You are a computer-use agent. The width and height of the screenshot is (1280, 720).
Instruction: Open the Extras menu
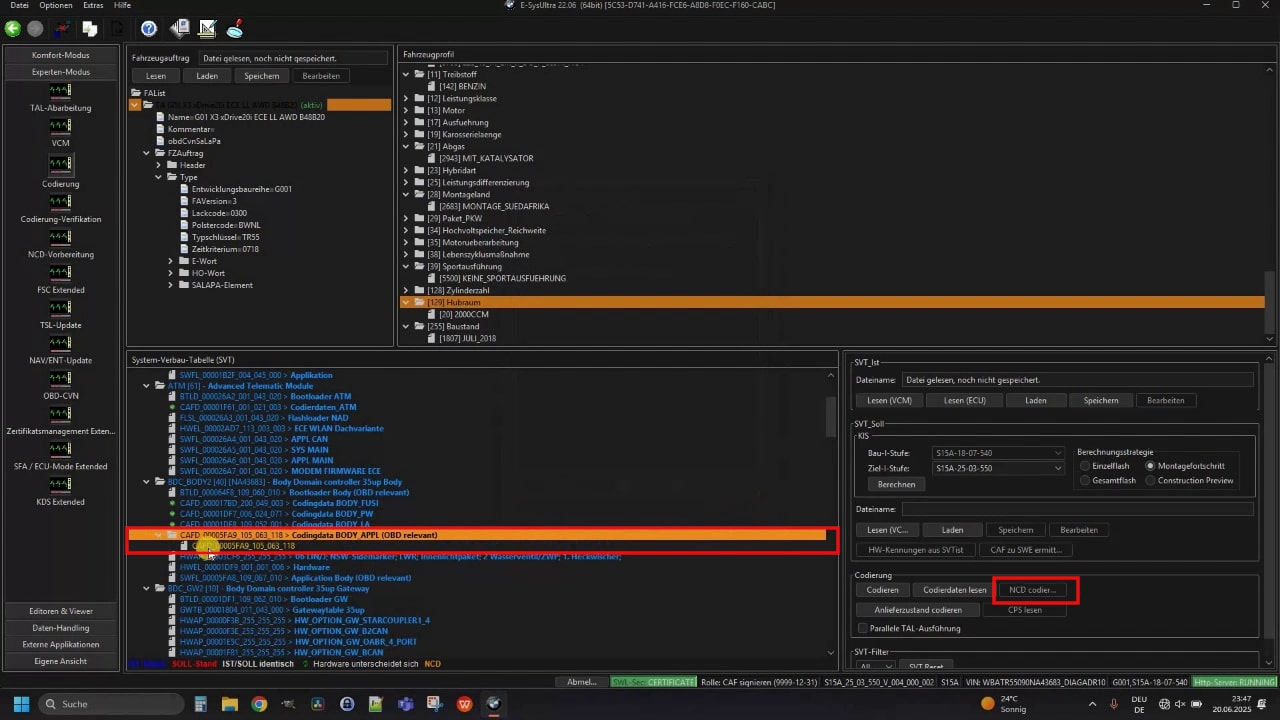tap(93, 6)
